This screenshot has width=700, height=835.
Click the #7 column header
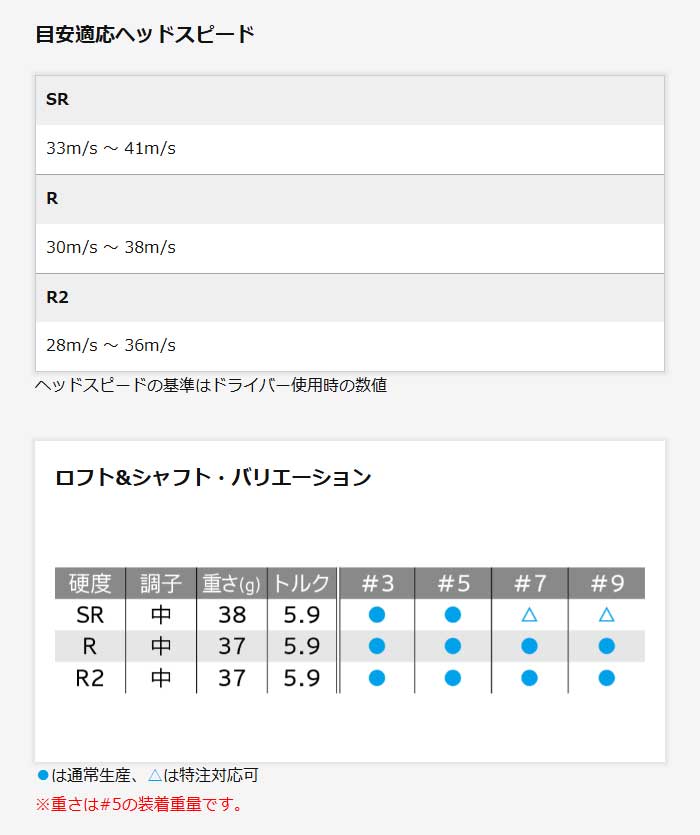(x=529, y=583)
